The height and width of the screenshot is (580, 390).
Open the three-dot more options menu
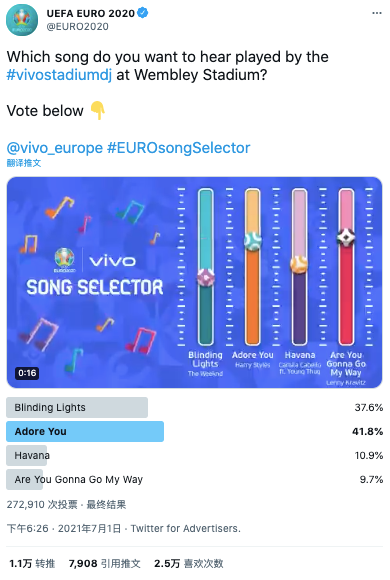coord(377,13)
